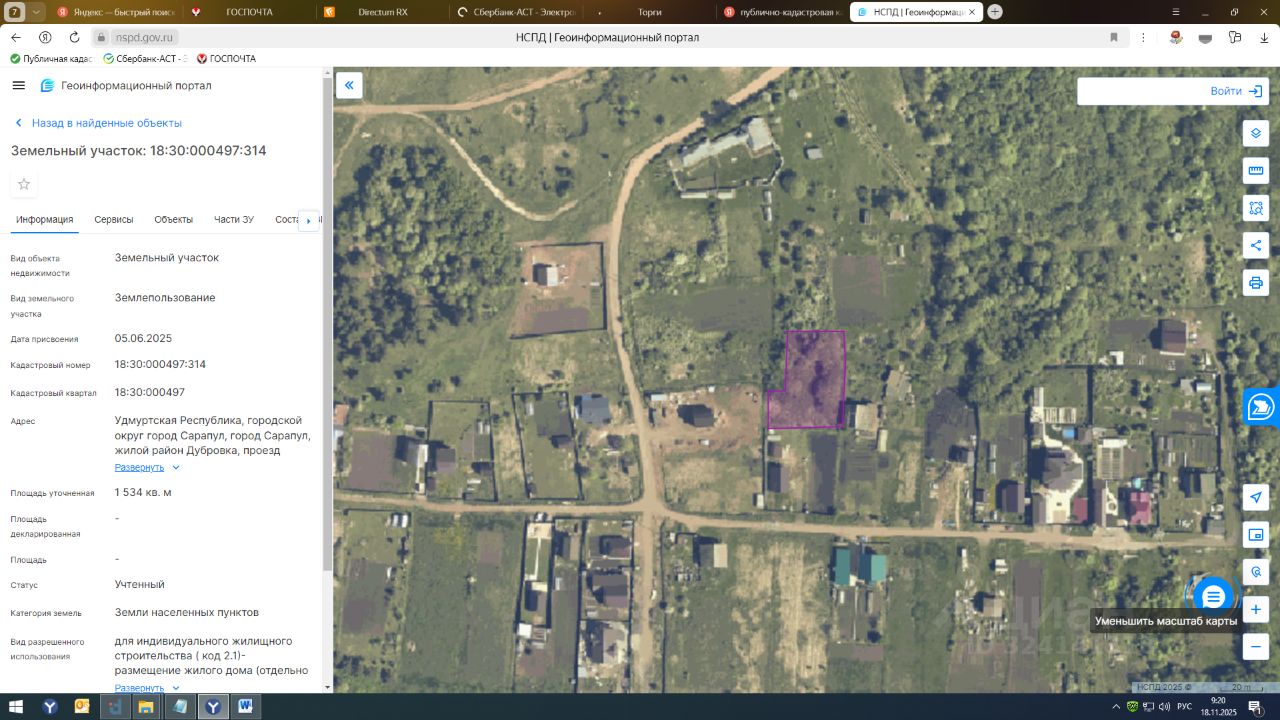Open the Сбербанк-АСТ bookmark
Viewport: 1280px width, 720px height.
(x=146, y=59)
